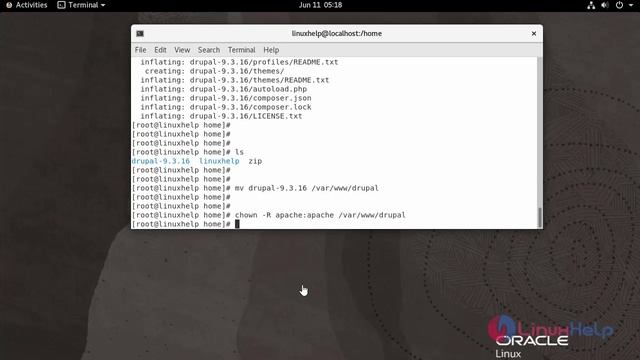Click the terminal icon in the title bar
This screenshot has width=640, height=360.
coord(140,33)
